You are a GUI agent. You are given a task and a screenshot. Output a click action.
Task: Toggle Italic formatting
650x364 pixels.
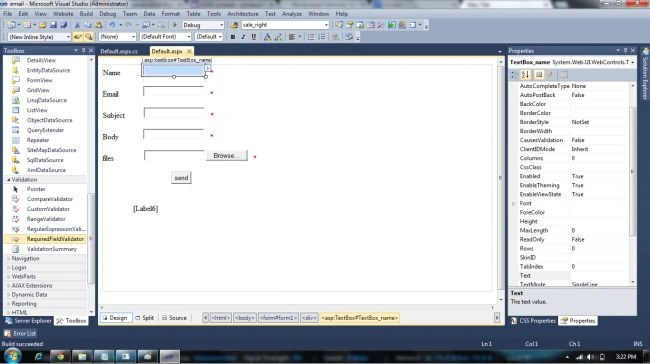(x=243, y=37)
